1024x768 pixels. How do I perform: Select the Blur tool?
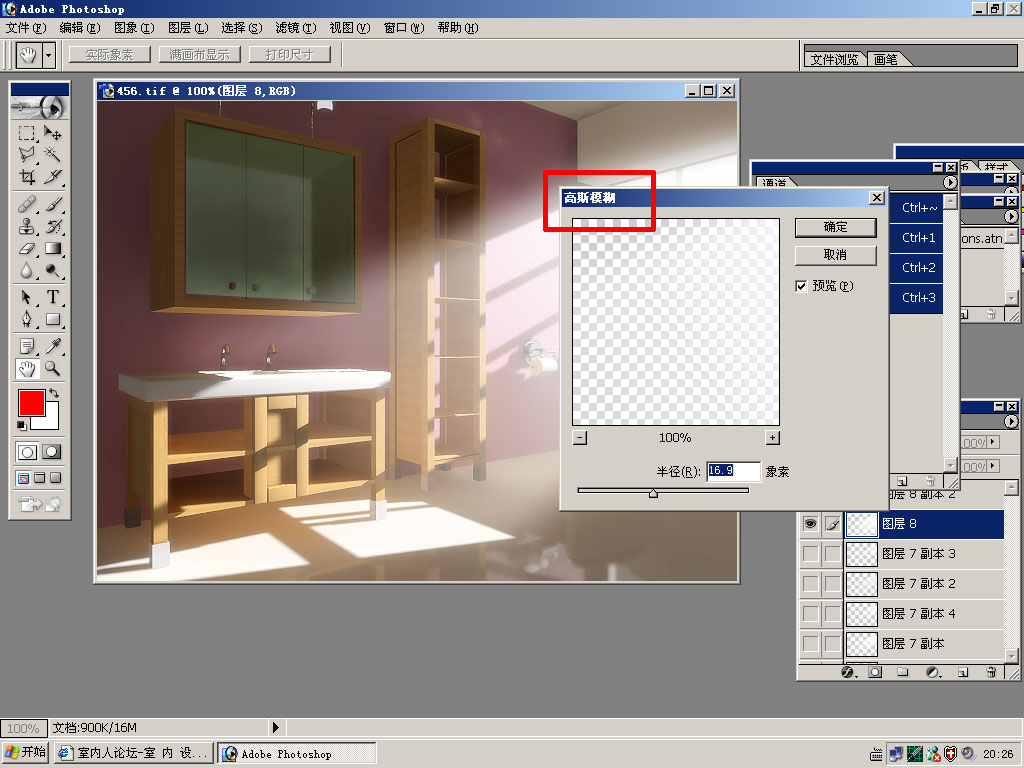pyautogui.click(x=26, y=270)
